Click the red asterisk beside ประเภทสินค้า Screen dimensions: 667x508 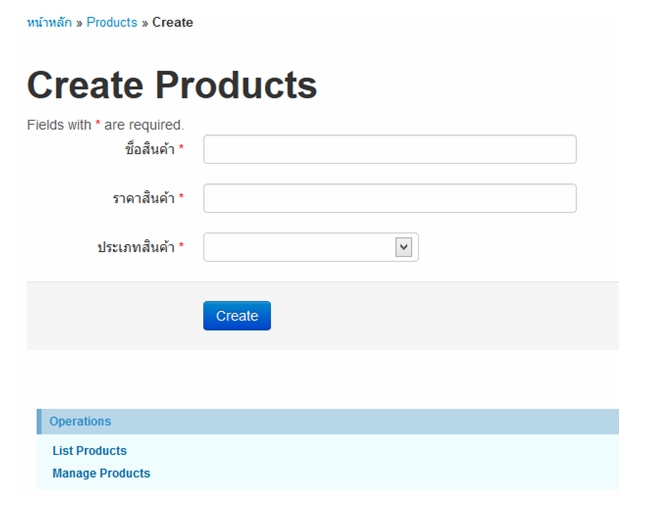(x=181, y=245)
